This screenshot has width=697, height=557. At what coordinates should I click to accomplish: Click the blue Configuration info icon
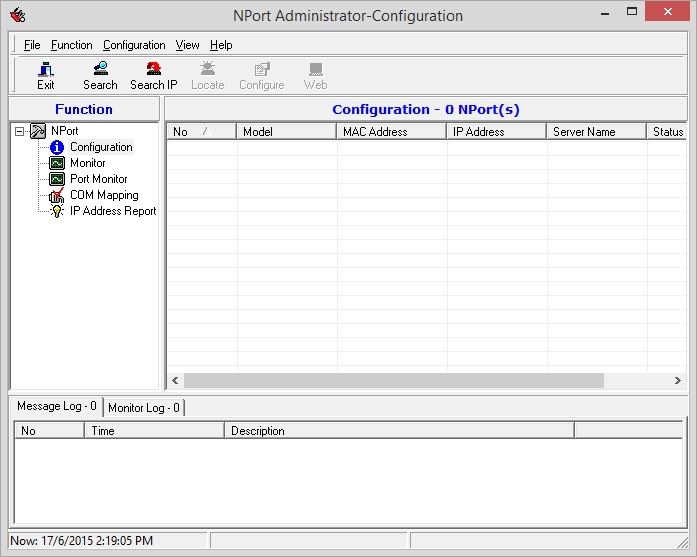pos(57,147)
